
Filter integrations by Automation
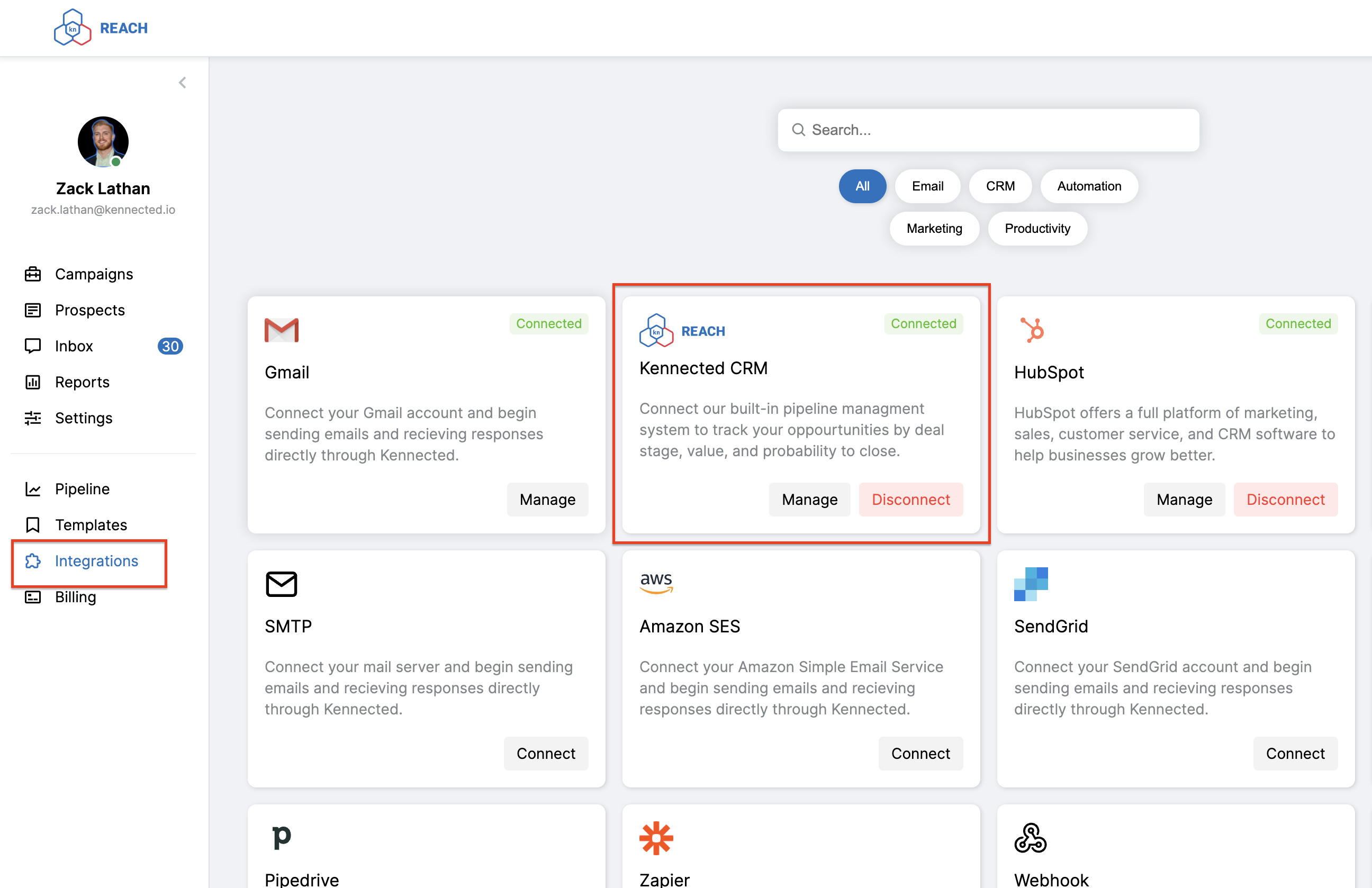tap(1088, 186)
